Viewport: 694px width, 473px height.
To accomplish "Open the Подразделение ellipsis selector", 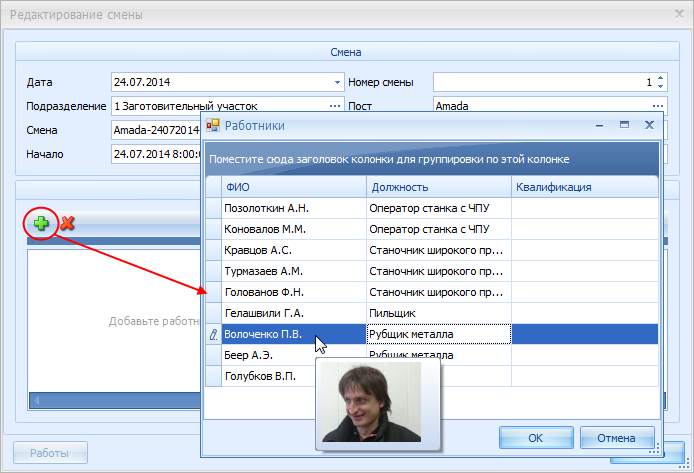I will (x=335, y=106).
